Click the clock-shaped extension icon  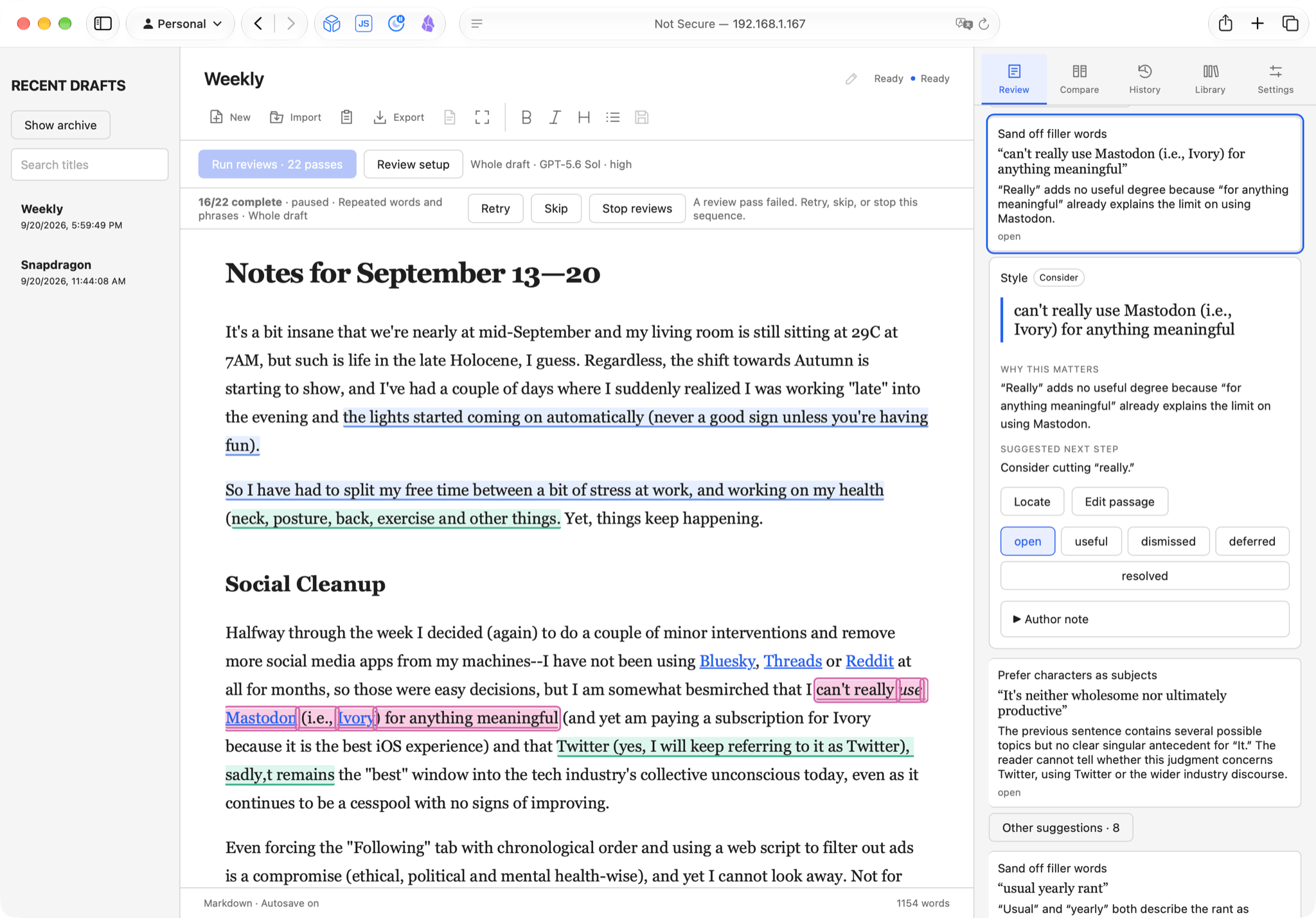(x=396, y=24)
